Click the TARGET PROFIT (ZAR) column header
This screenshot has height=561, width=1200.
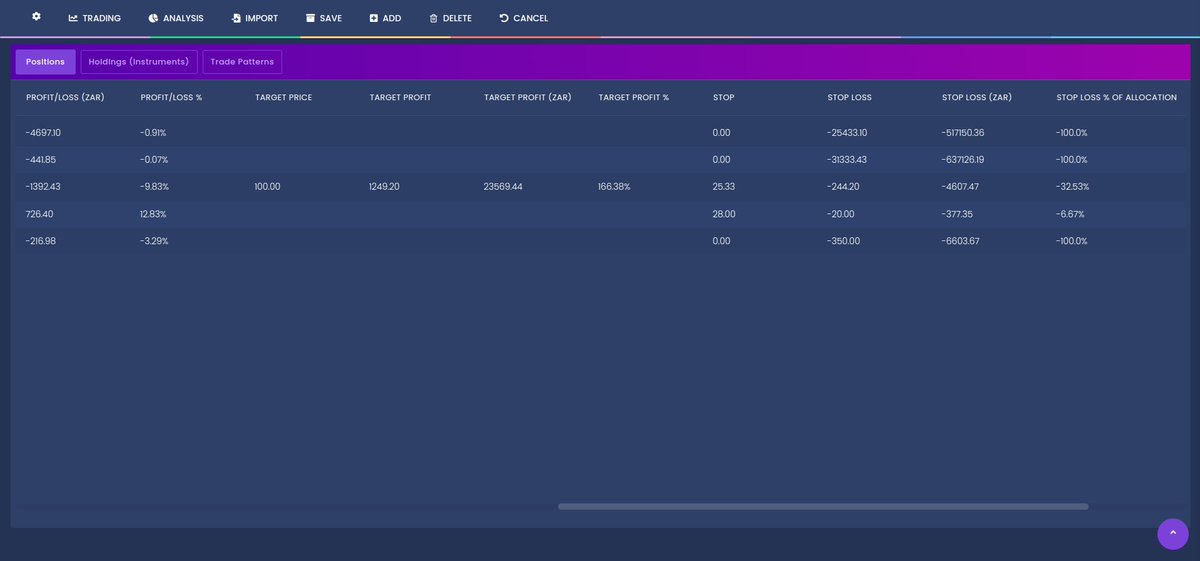528,98
